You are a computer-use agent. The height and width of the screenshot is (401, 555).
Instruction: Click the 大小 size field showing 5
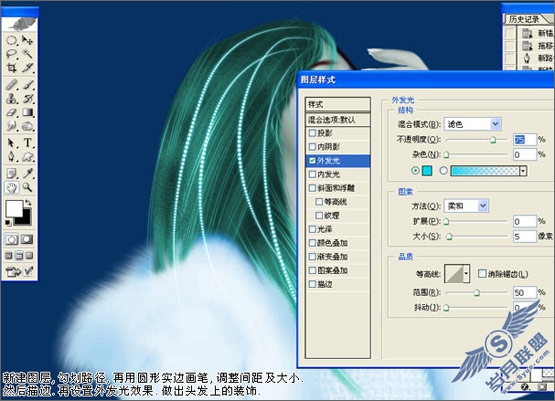(525, 236)
